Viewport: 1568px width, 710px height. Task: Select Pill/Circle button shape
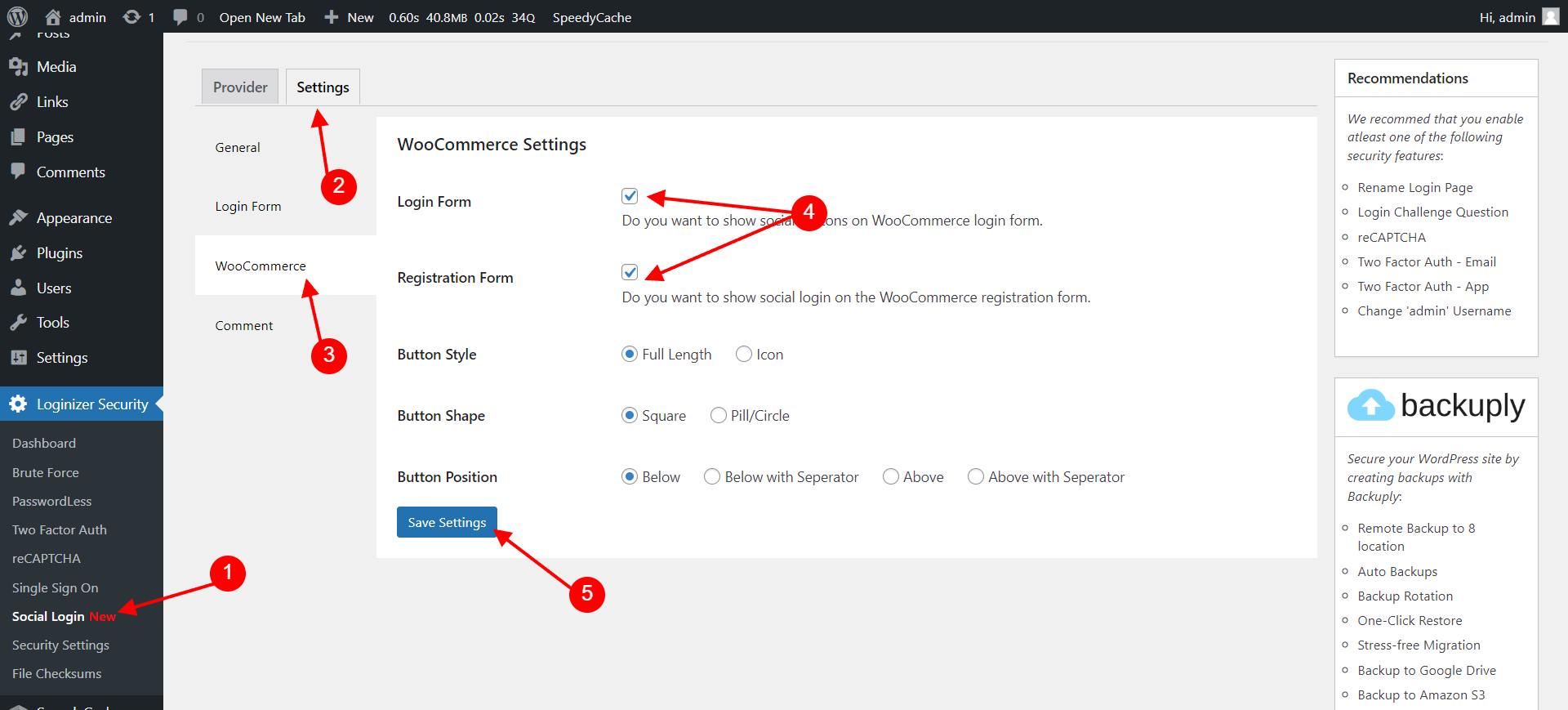[719, 415]
